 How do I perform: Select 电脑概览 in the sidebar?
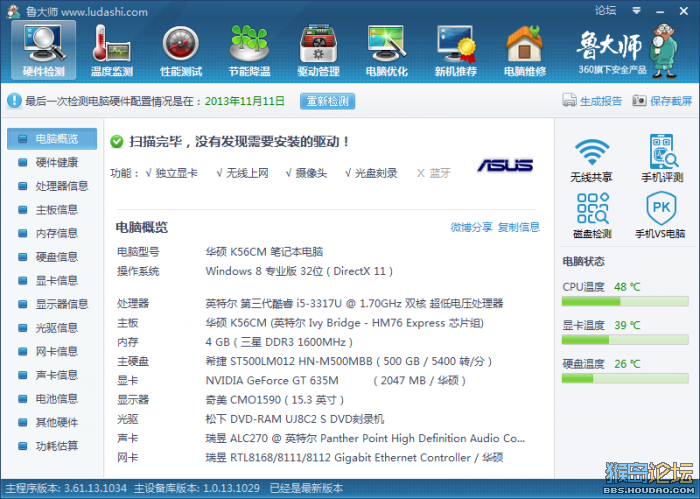tap(52, 139)
